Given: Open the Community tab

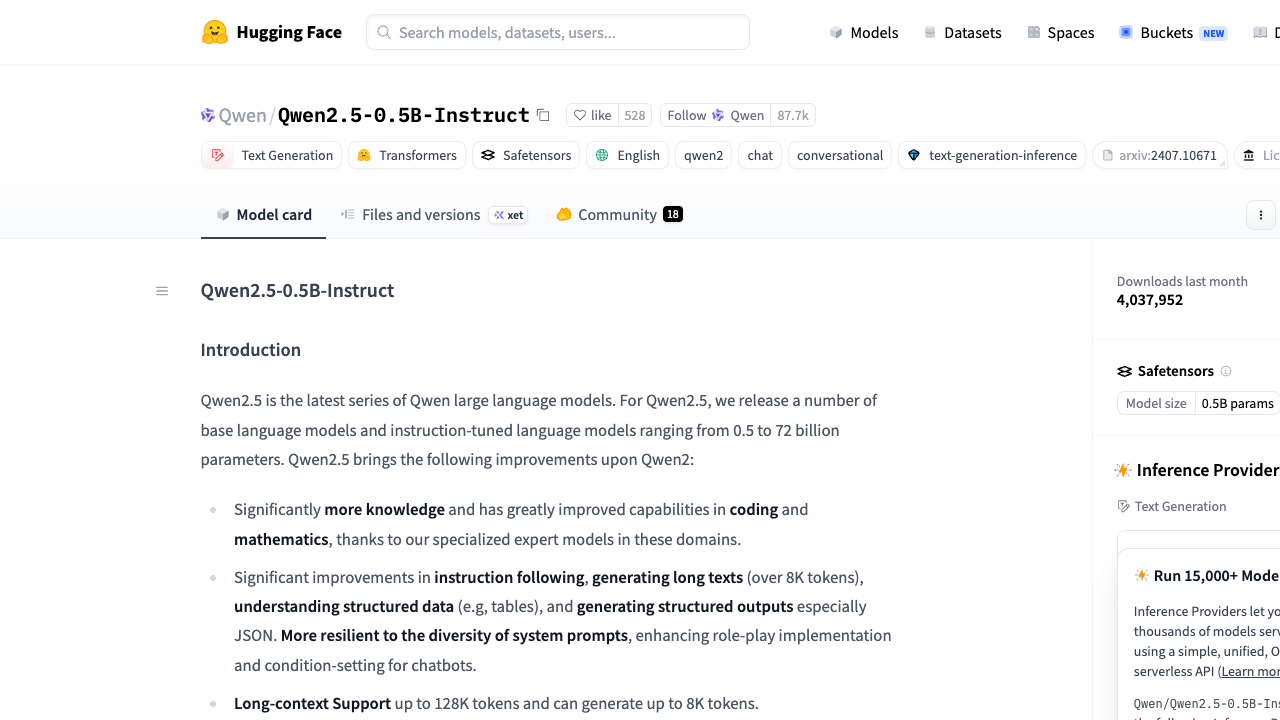Looking at the screenshot, I should [x=620, y=214].
